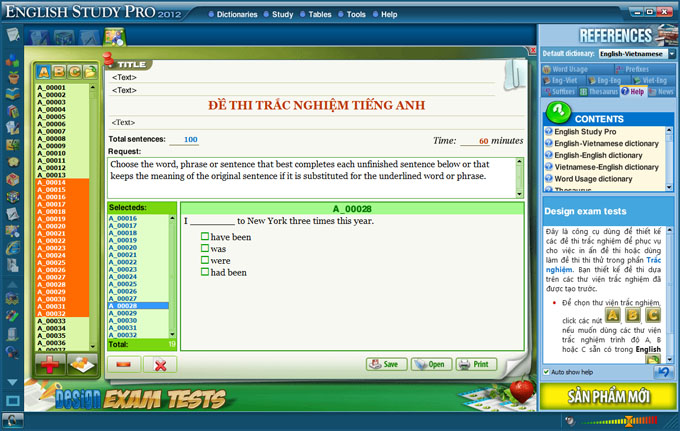Click Selecteds list scroll-down arrow

click(x=172, y=334)
